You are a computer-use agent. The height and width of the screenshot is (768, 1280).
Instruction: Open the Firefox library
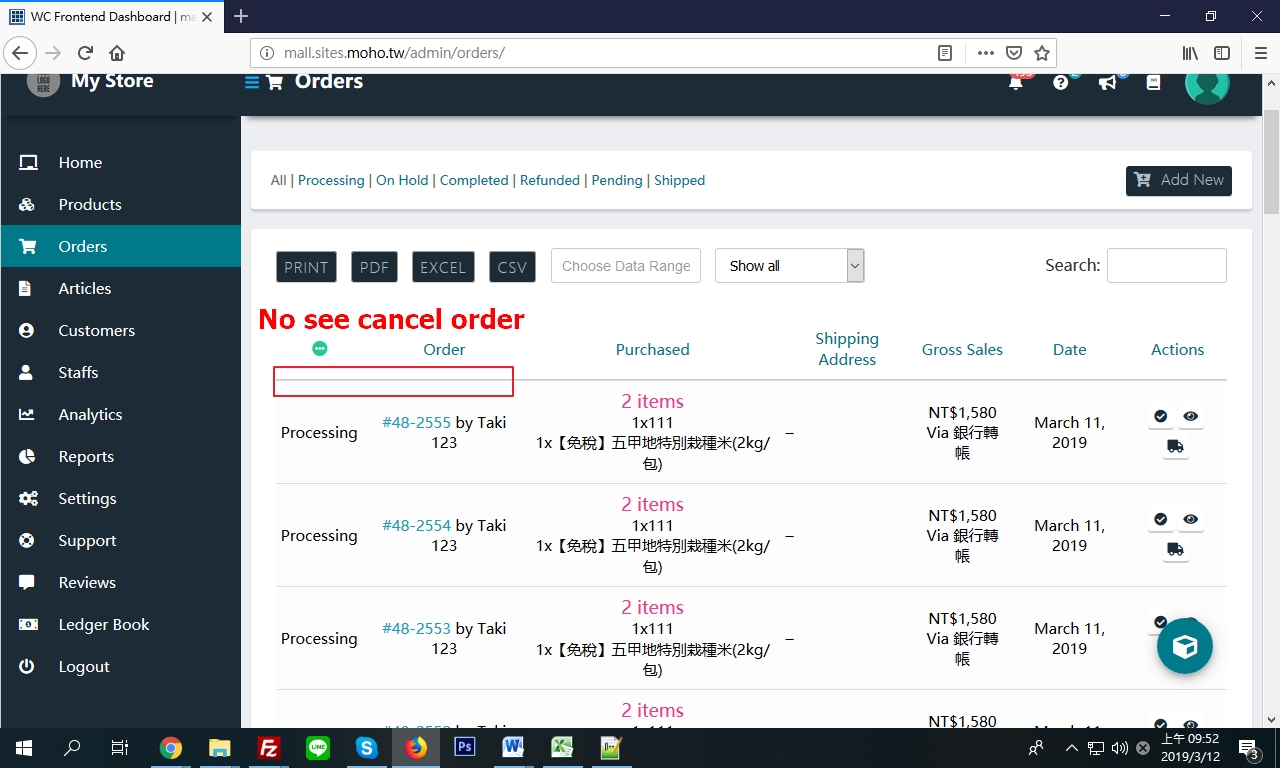click(1191, 53)
